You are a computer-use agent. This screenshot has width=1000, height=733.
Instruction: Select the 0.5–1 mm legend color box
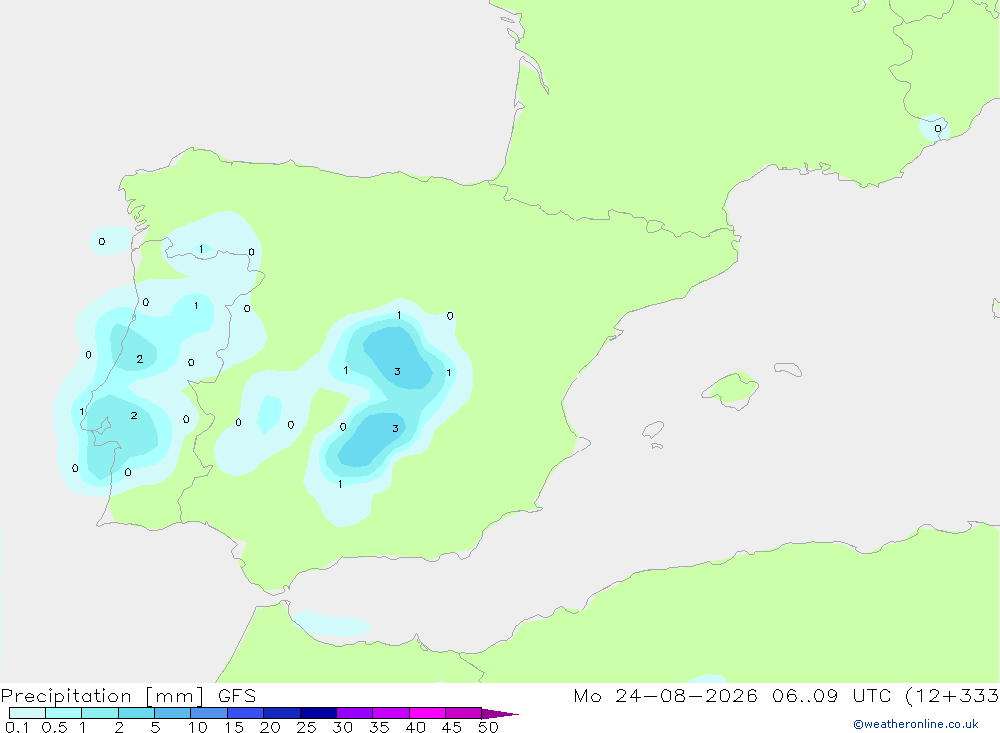click(64, 713)
